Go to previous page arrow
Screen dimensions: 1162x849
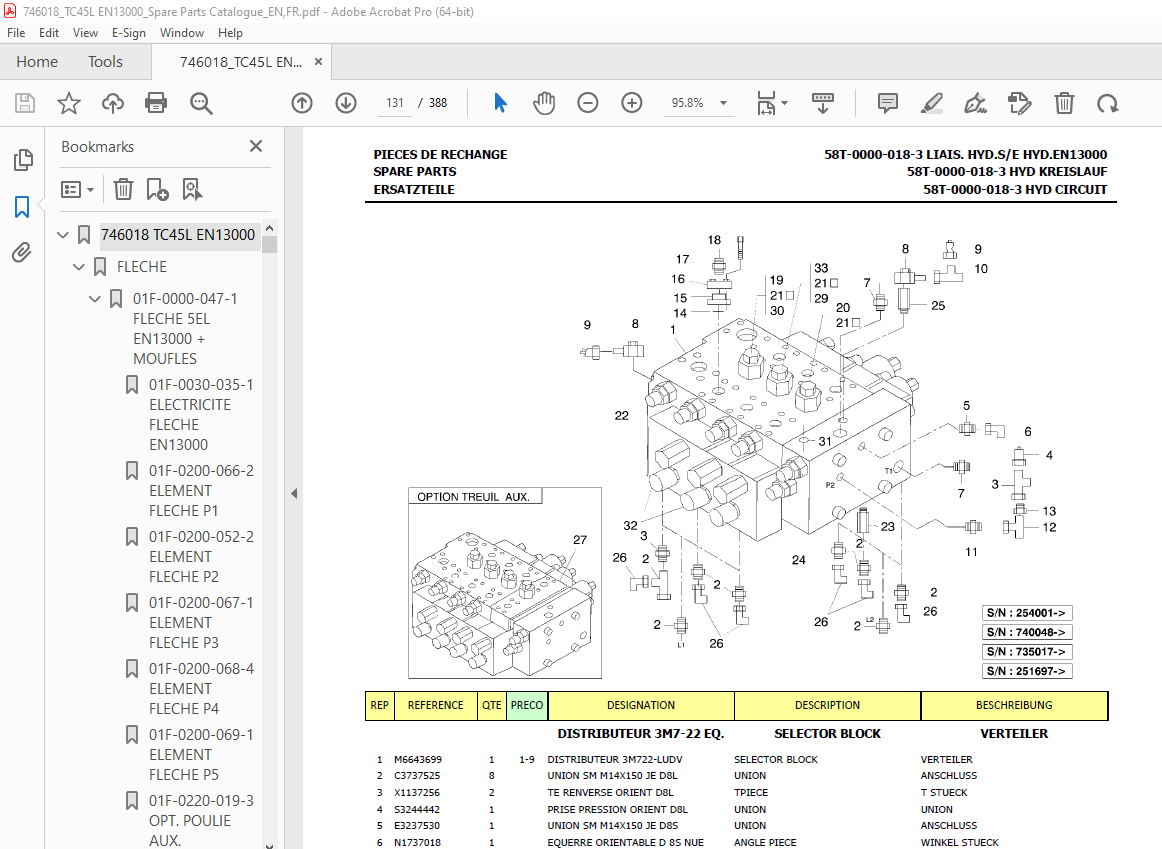302,103
